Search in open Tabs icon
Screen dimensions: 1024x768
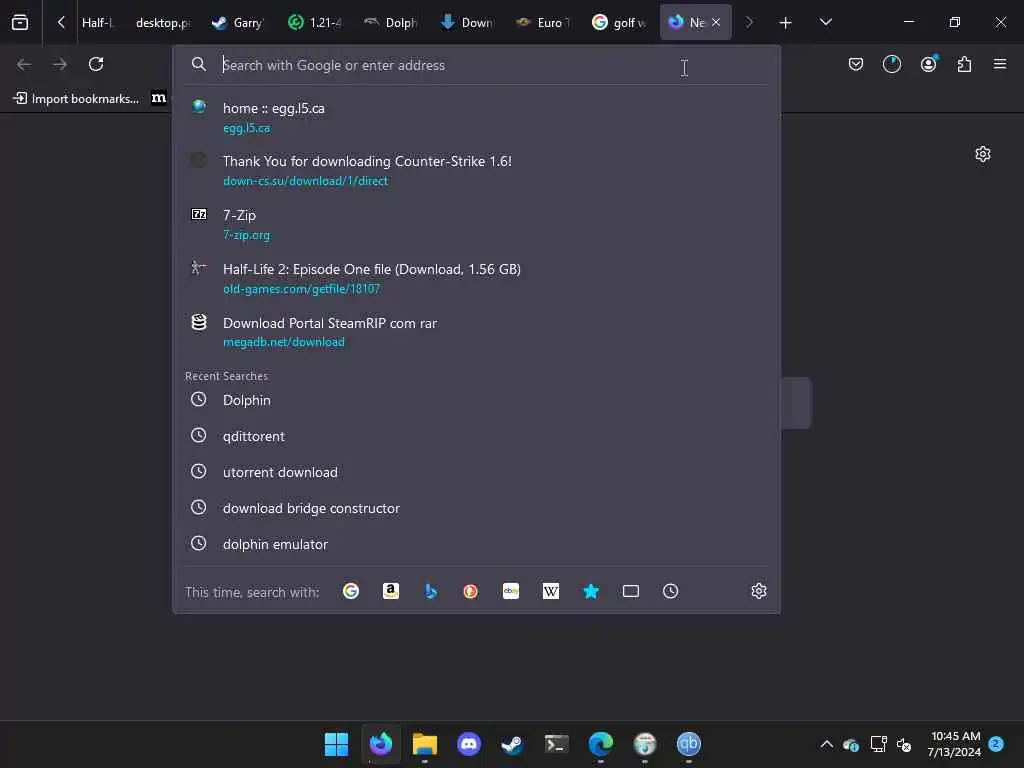click(631, 591)
